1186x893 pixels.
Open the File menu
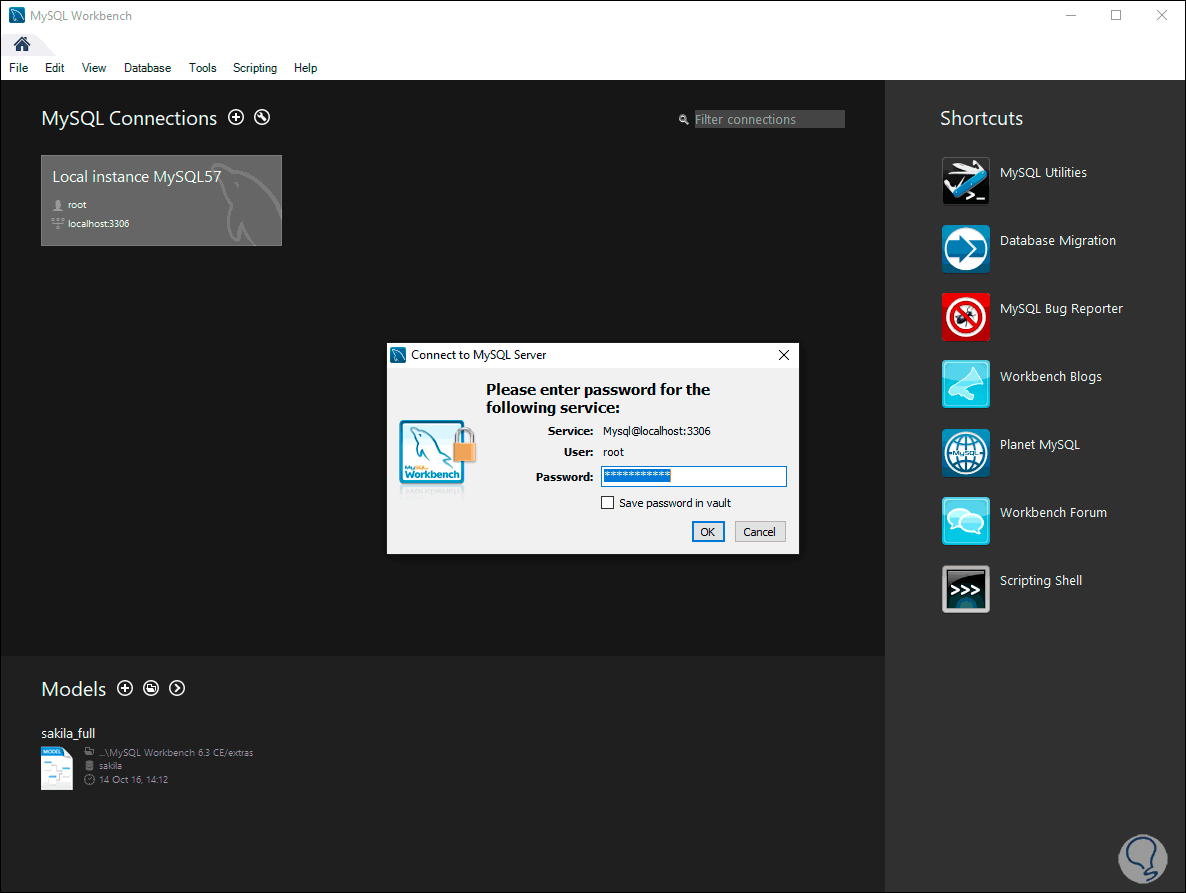pos(19,68)
